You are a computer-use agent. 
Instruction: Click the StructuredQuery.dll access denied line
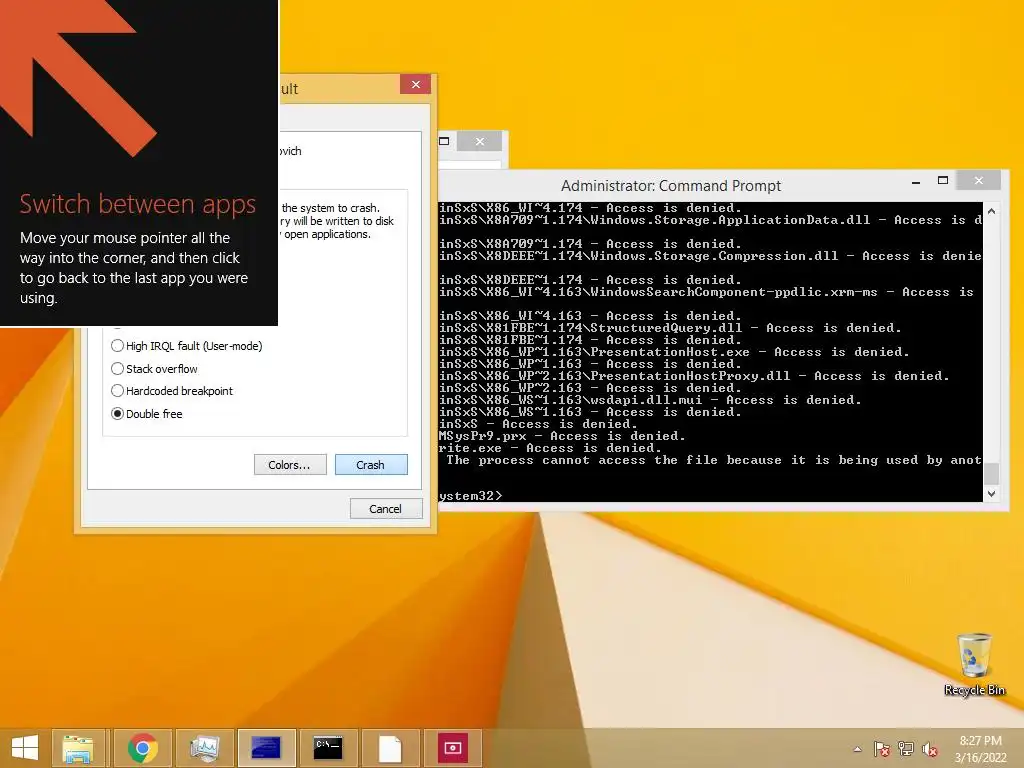(x=670, y=328)
